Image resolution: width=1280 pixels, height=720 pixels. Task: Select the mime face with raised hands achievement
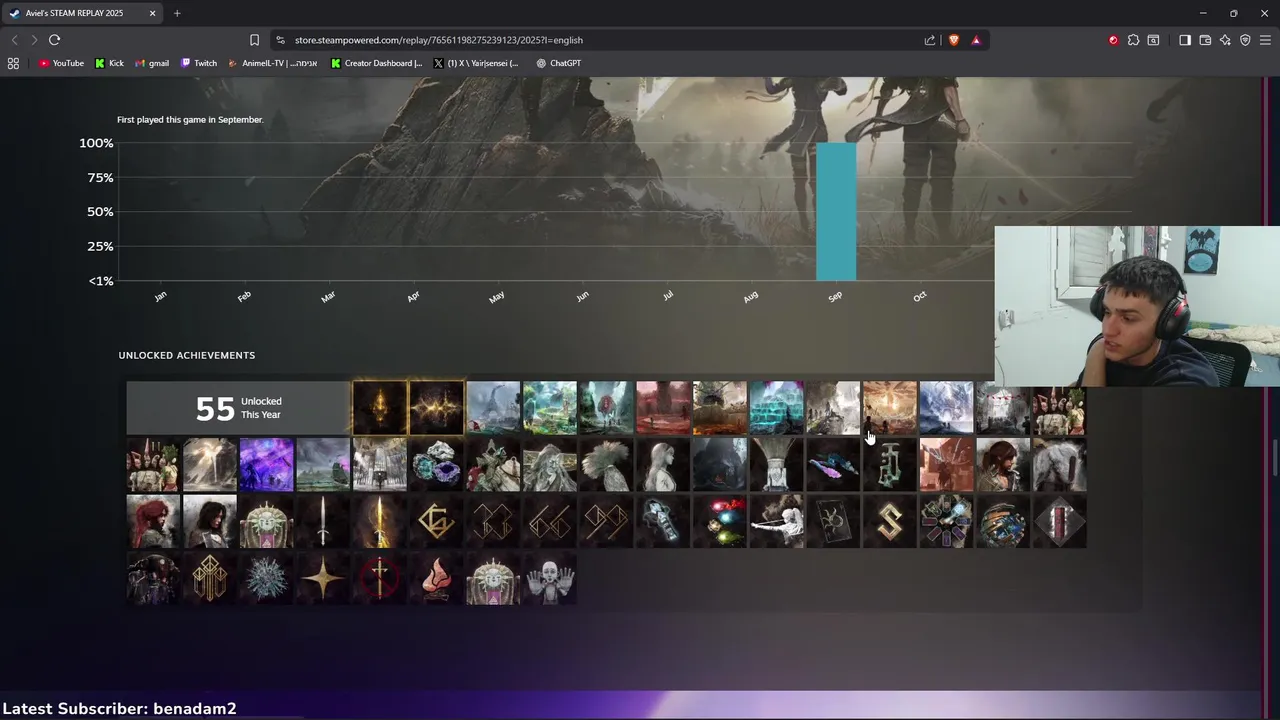click(x=550, y=578)
